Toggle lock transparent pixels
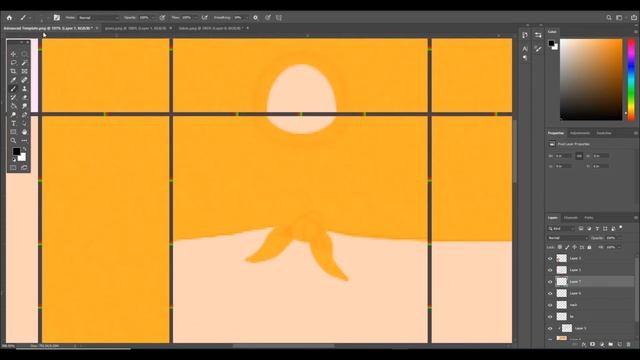The height and width of the screenshot is (360, 640). tap(560, 247)
